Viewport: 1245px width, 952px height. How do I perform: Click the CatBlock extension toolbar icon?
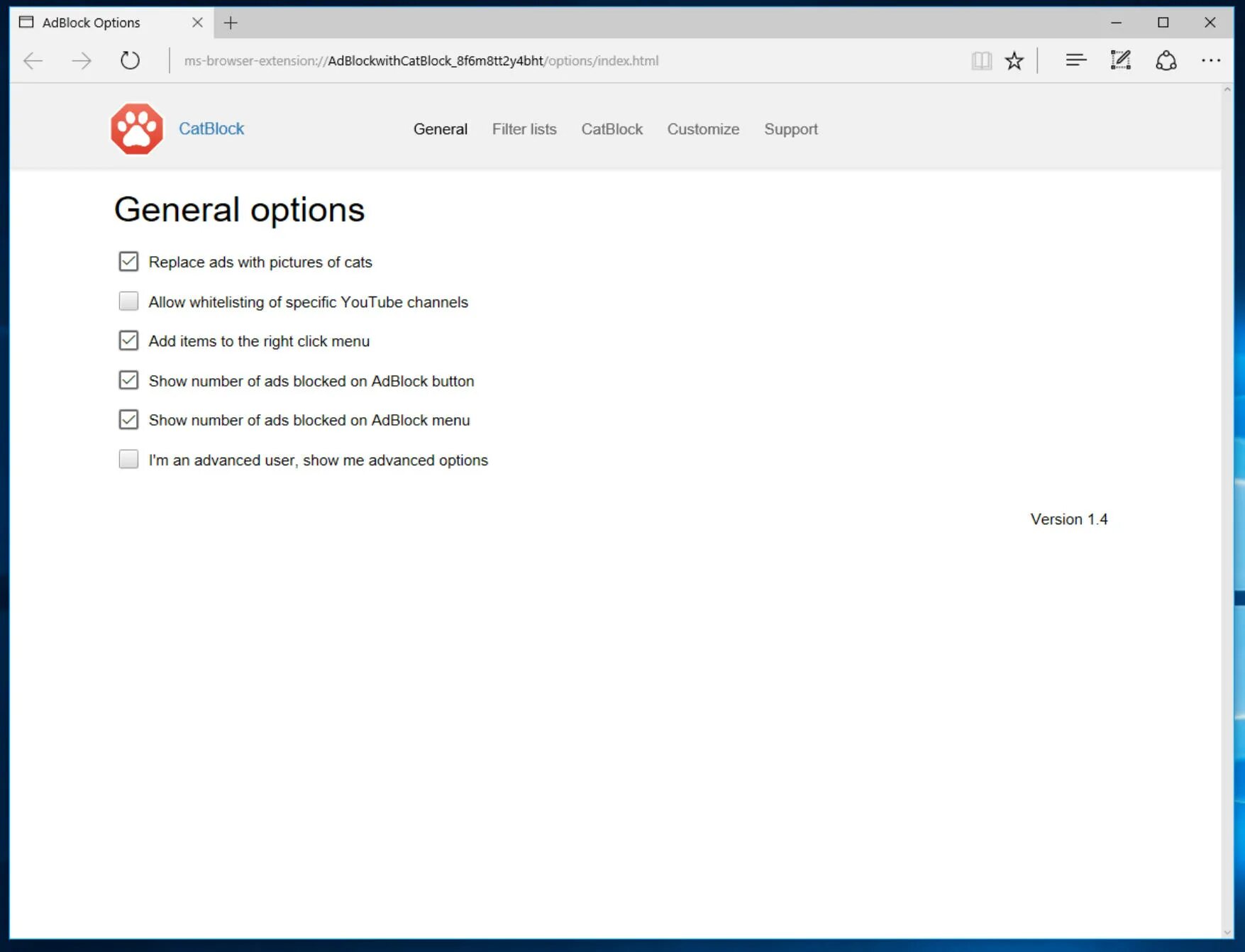[x=1166, y=60]
